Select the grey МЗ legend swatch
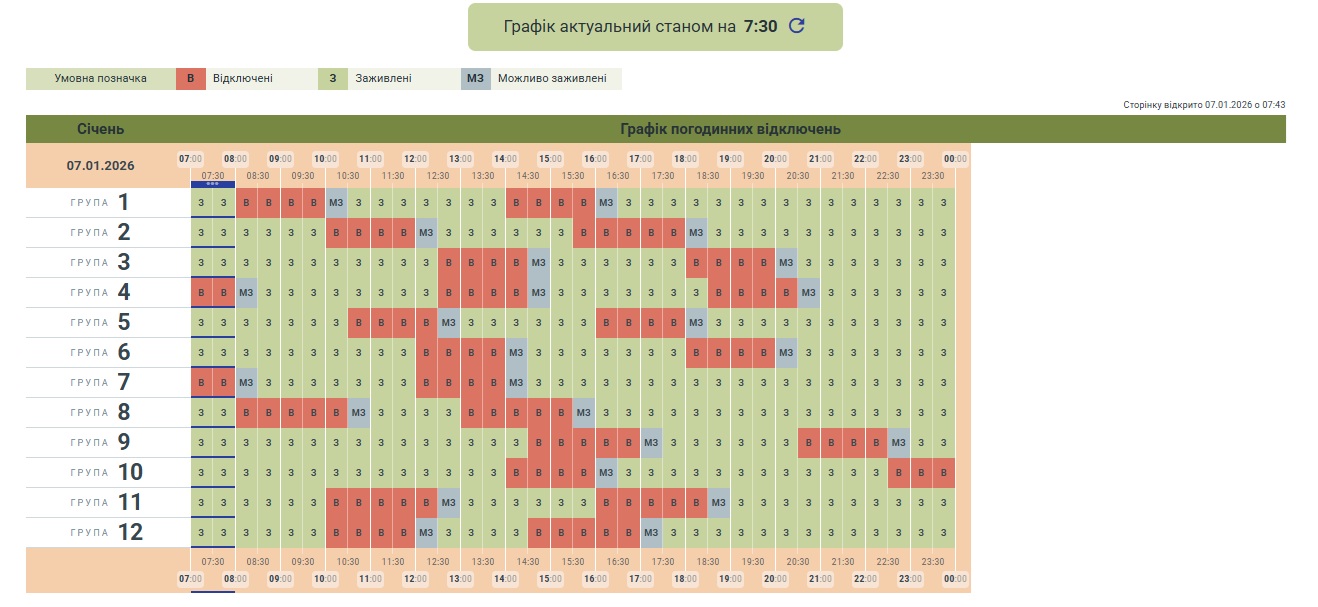Screen dimensions: 1318x607 click(475, 78)
